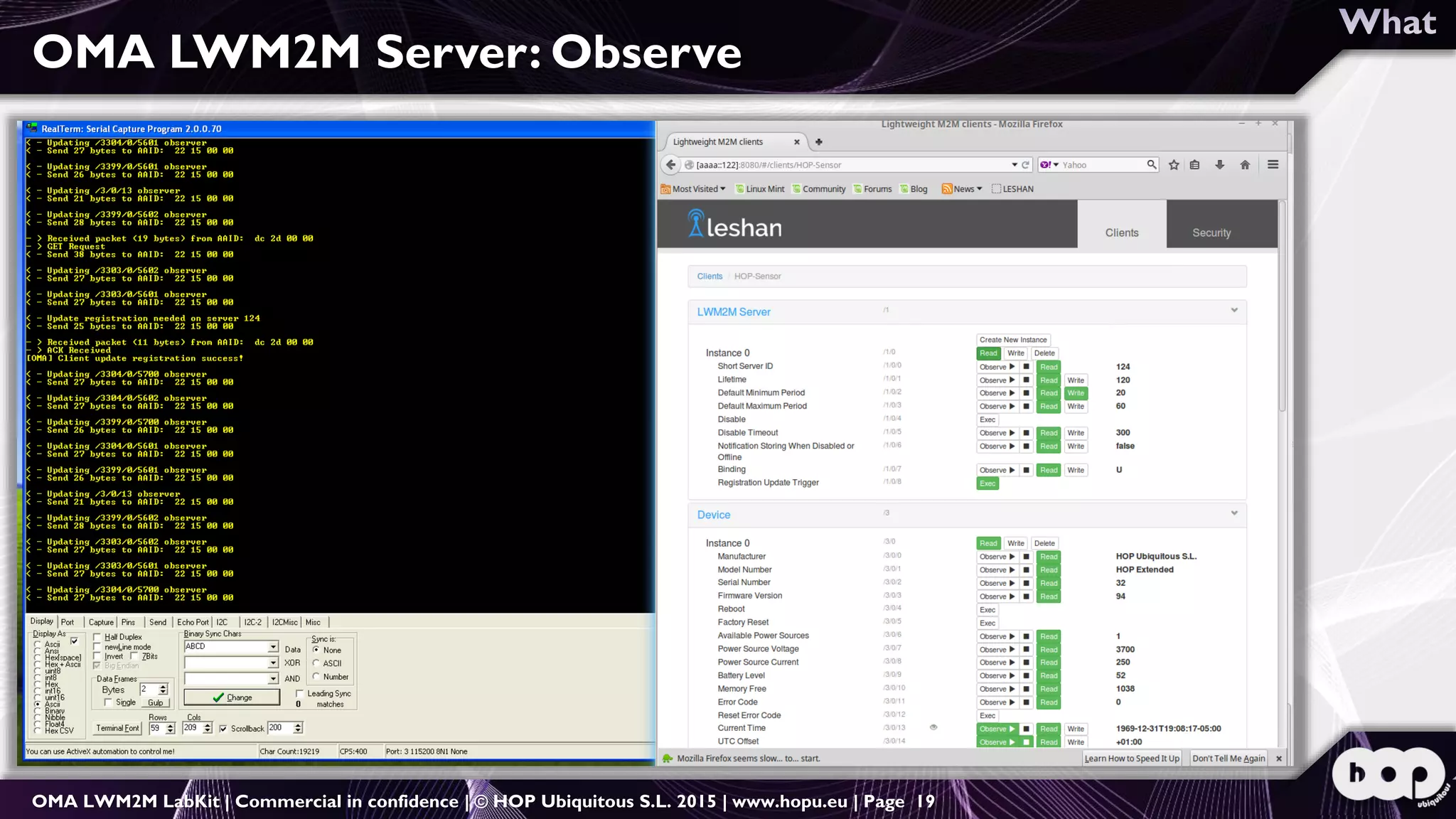Stop observing UTC Offset resource

tap(1026, 742)
